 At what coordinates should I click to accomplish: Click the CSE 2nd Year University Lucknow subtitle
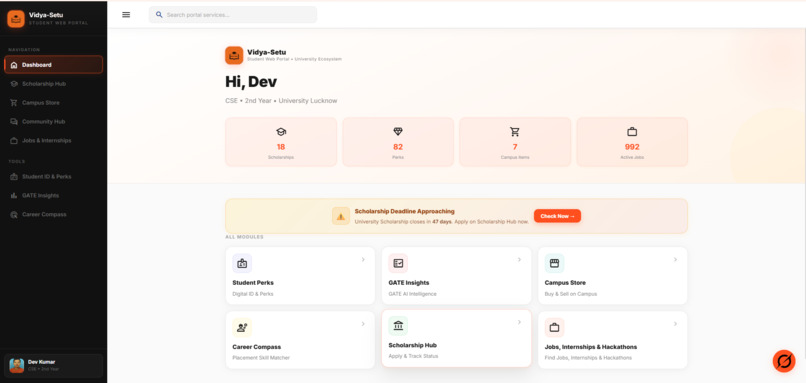tap(281, 101)
